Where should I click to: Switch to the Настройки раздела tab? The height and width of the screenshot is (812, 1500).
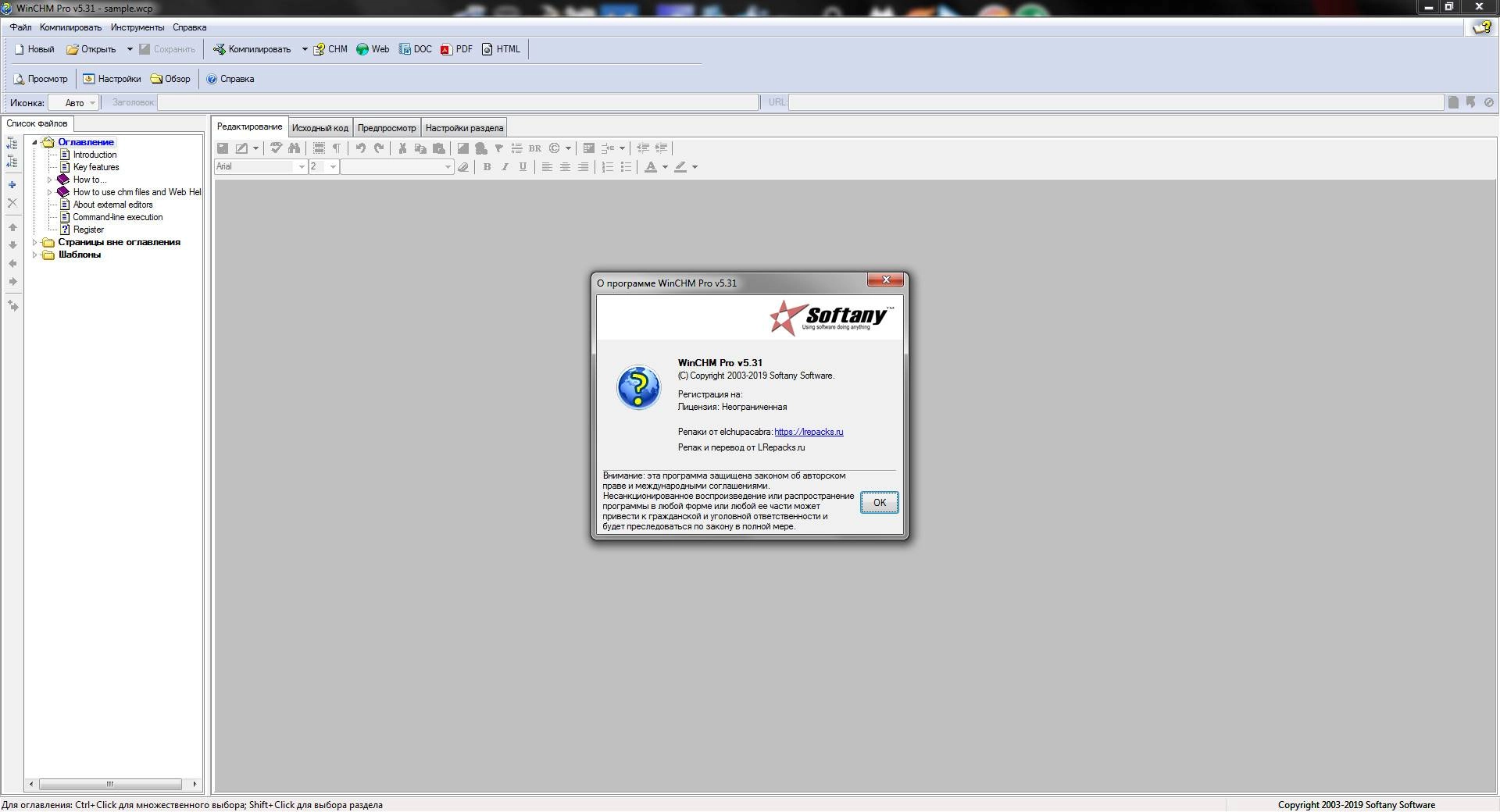point(464,128)
